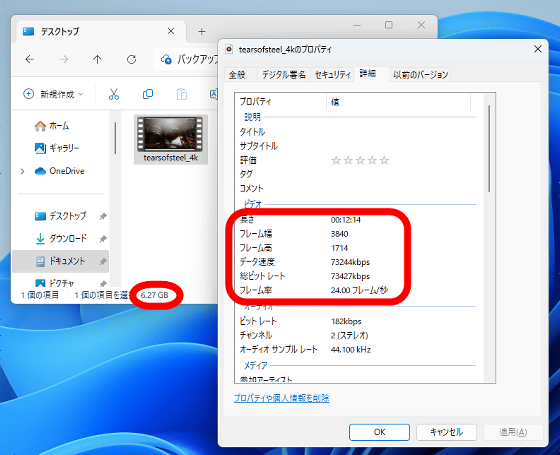Go back with the left arrow
This screenshot has width=560, height=455.
[30, 59]
